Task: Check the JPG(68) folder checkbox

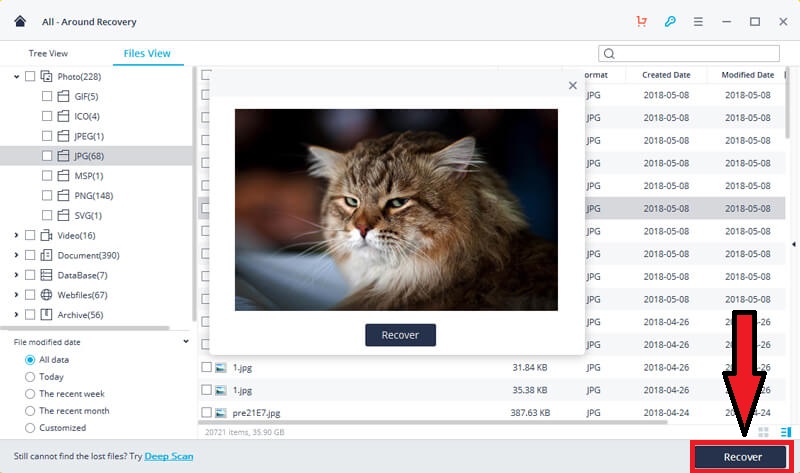Action: [x=47, y=156]
